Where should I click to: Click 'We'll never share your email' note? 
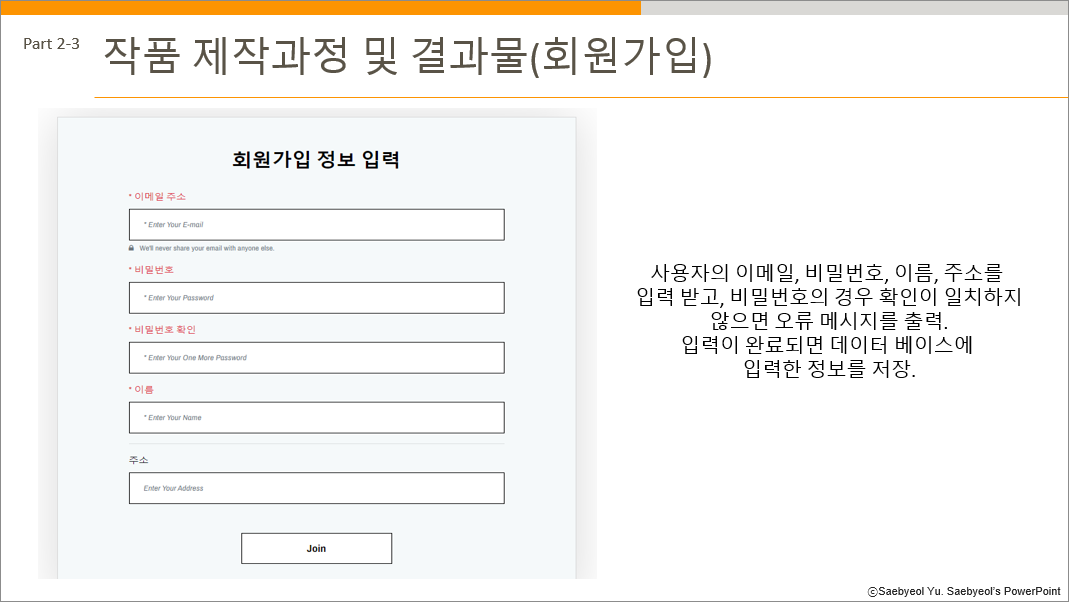tap(207, 248)
